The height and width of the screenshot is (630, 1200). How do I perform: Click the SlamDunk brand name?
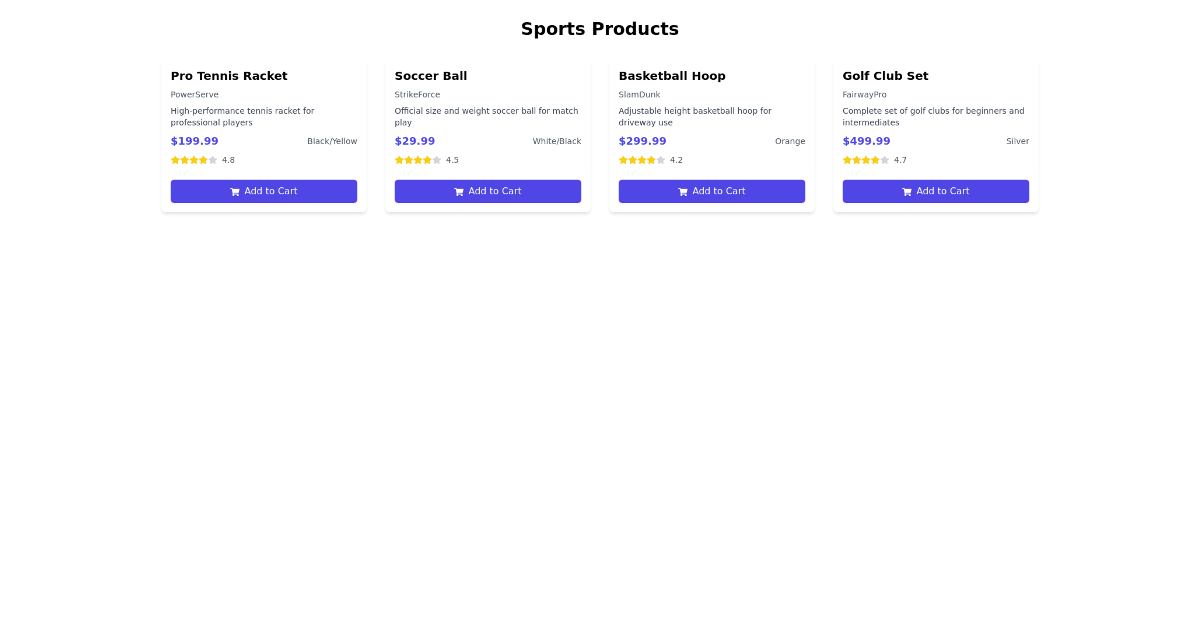(639, 94)
